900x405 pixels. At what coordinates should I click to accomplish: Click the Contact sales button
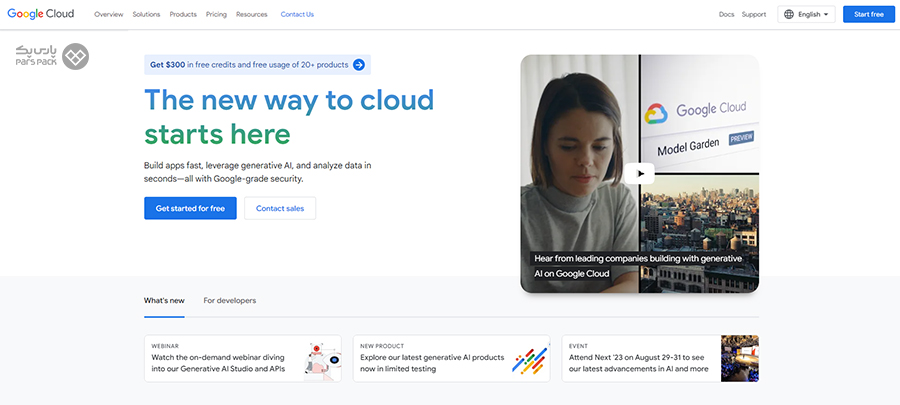[x=280, y=208]
